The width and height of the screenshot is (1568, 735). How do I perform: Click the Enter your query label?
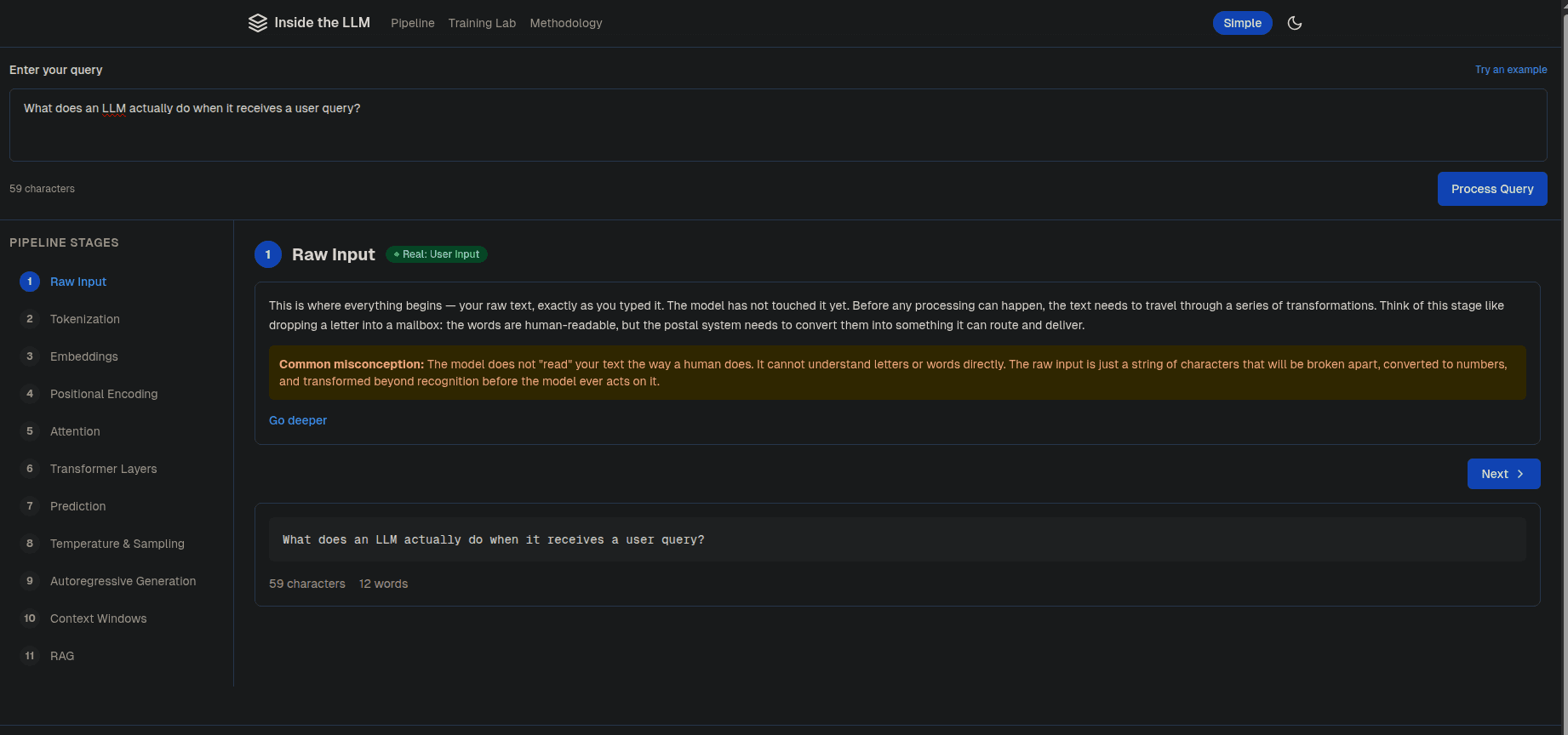click(56, 70)
